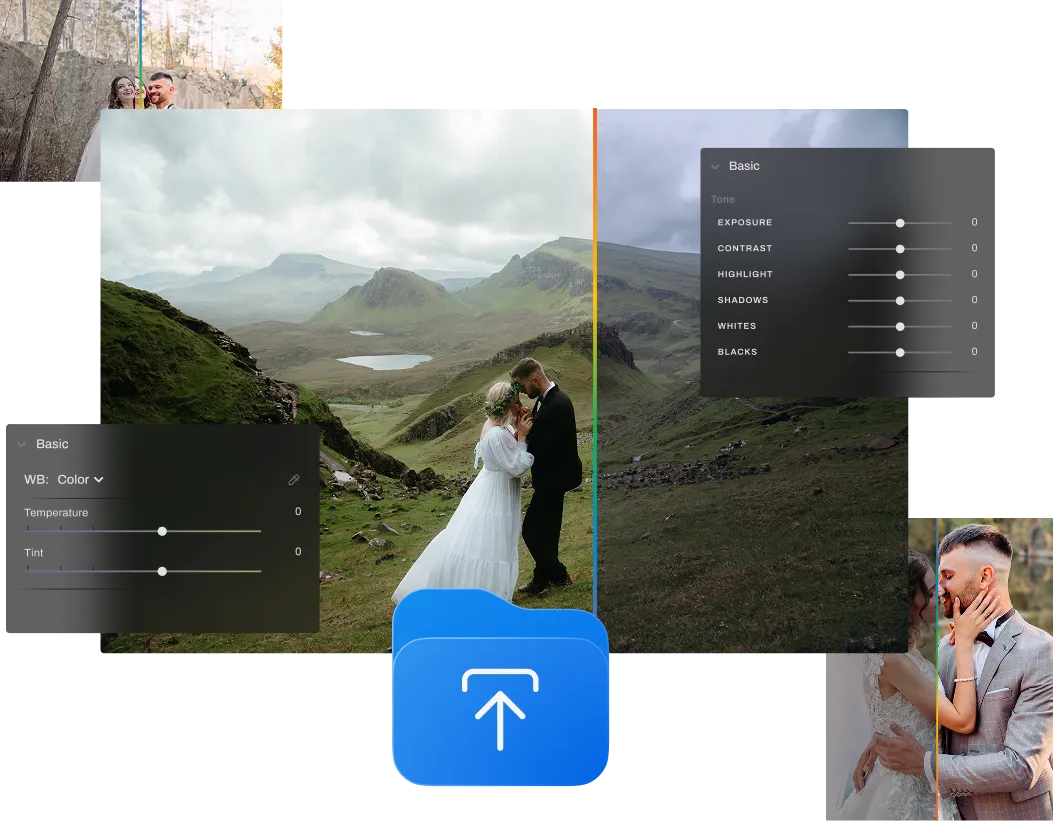Select the Tint value field
This screenshot has height=821, width=1053.
[x=297, y=552]
